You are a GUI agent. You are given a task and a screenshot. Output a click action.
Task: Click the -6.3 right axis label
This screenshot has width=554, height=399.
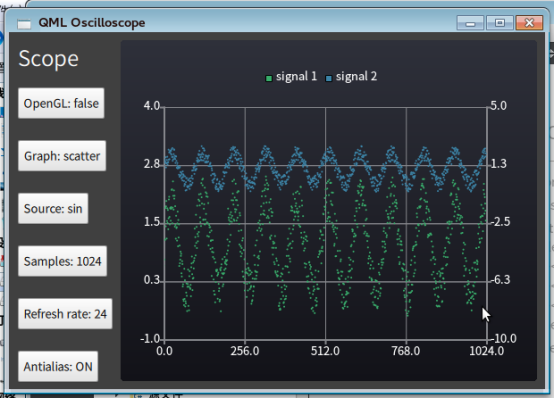pyautogui.click(x=501, y=280)
